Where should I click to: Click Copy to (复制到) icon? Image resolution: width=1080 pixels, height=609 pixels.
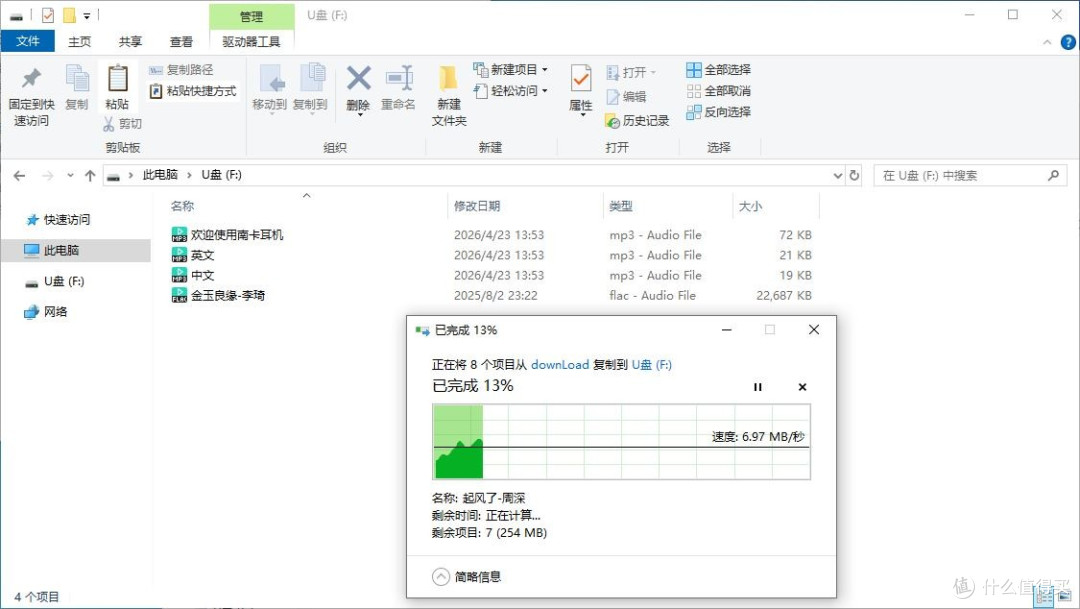[312, 79]
